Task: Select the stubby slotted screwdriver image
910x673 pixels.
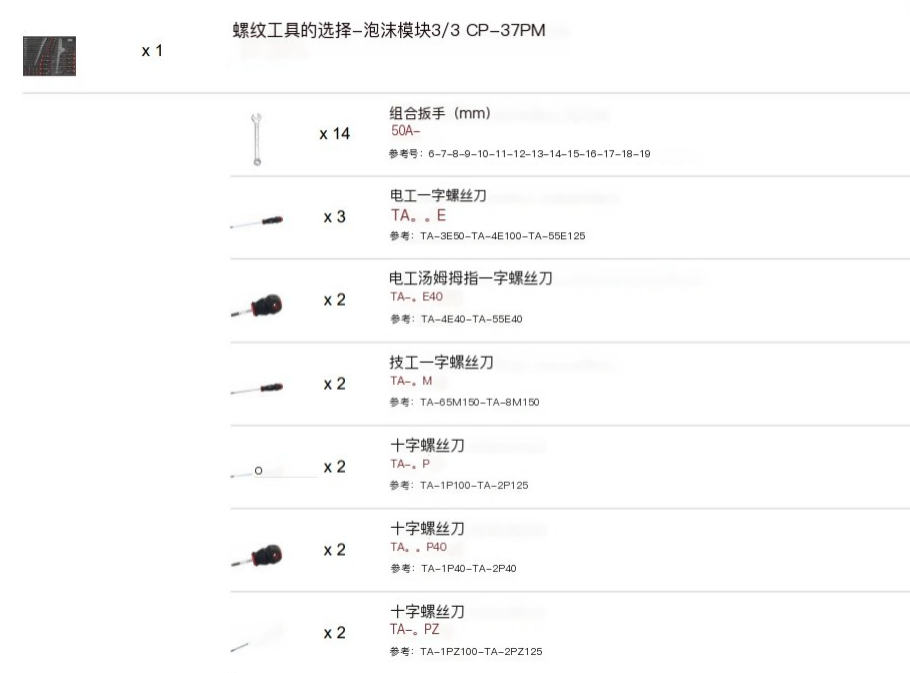Action: [x=257, y=305]
